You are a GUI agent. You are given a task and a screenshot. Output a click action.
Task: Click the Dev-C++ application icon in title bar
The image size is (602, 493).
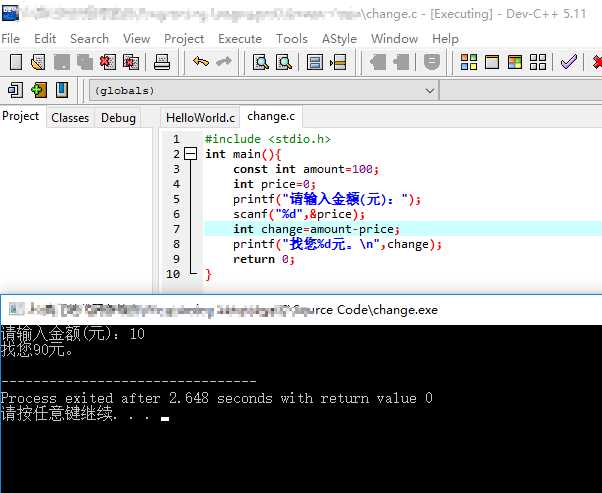pyautogui.click(x=10, y=13)
